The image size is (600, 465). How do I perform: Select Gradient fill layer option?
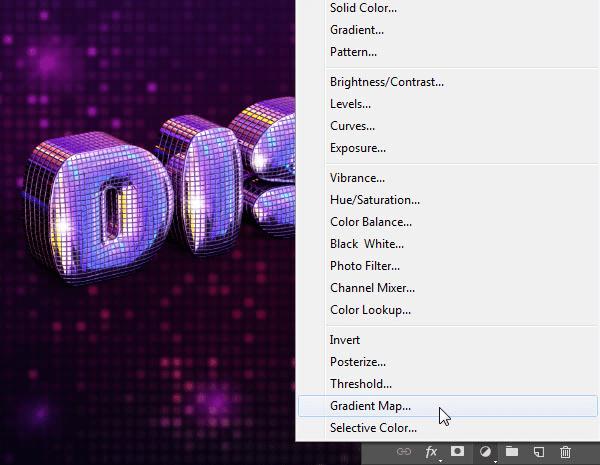pos(357,30)
